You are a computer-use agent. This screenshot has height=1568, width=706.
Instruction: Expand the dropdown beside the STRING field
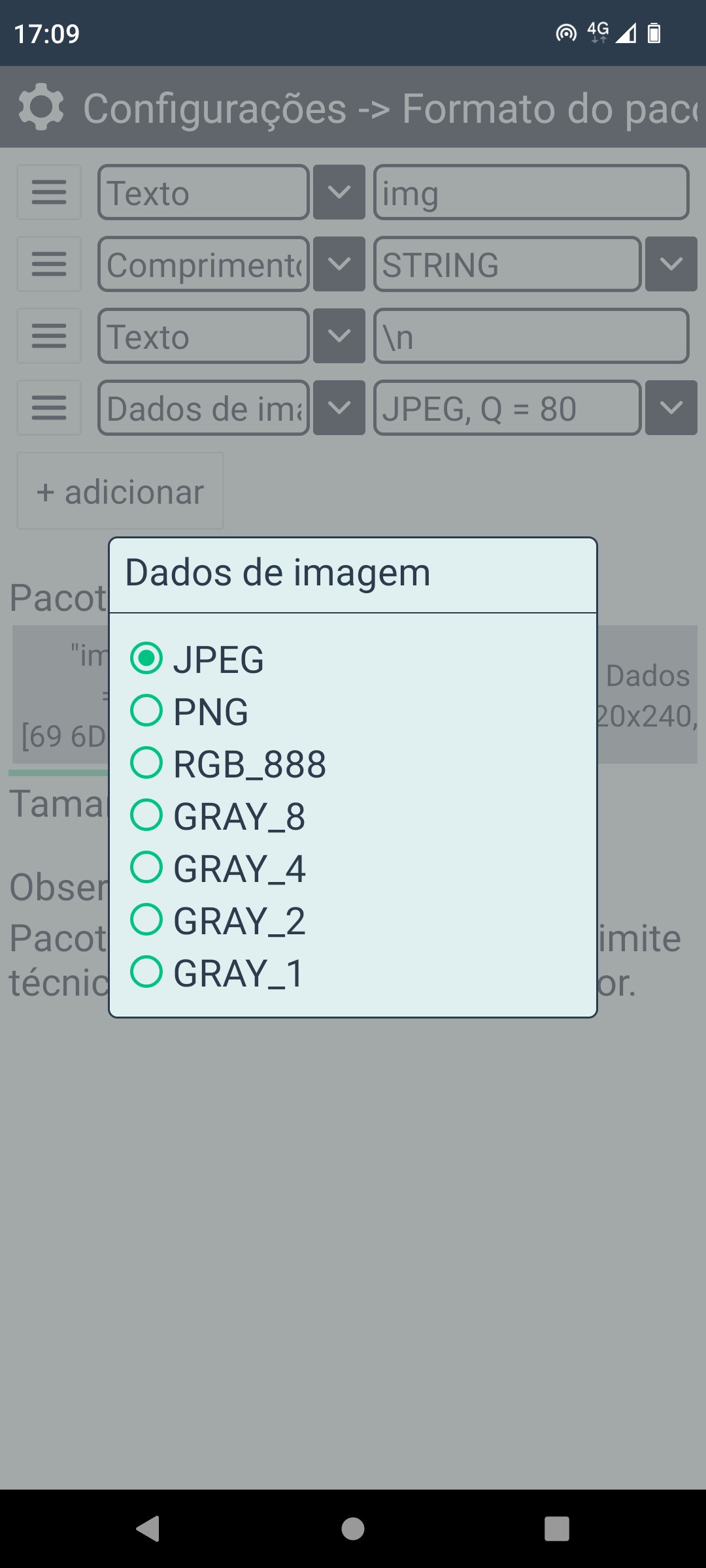click(x=671, y=264)
